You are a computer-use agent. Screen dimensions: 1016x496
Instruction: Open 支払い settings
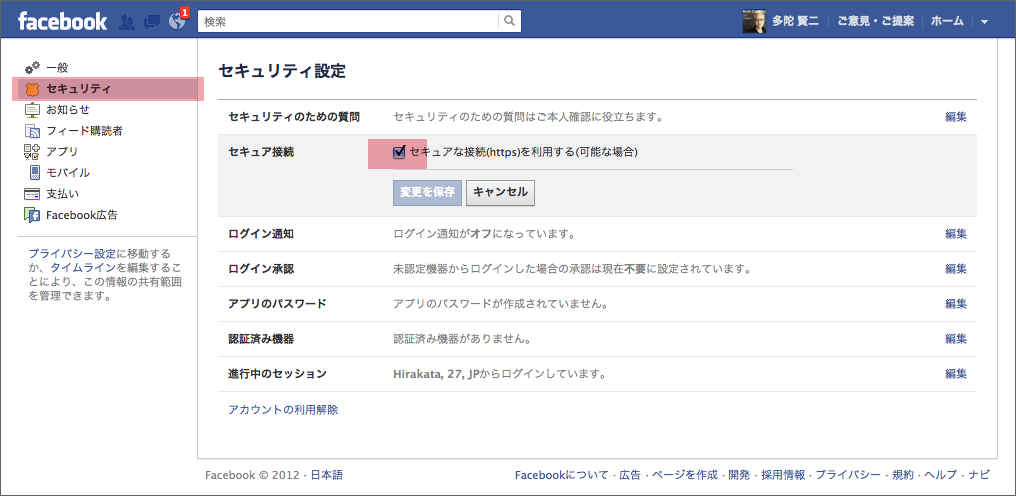(x=62, y=194)
